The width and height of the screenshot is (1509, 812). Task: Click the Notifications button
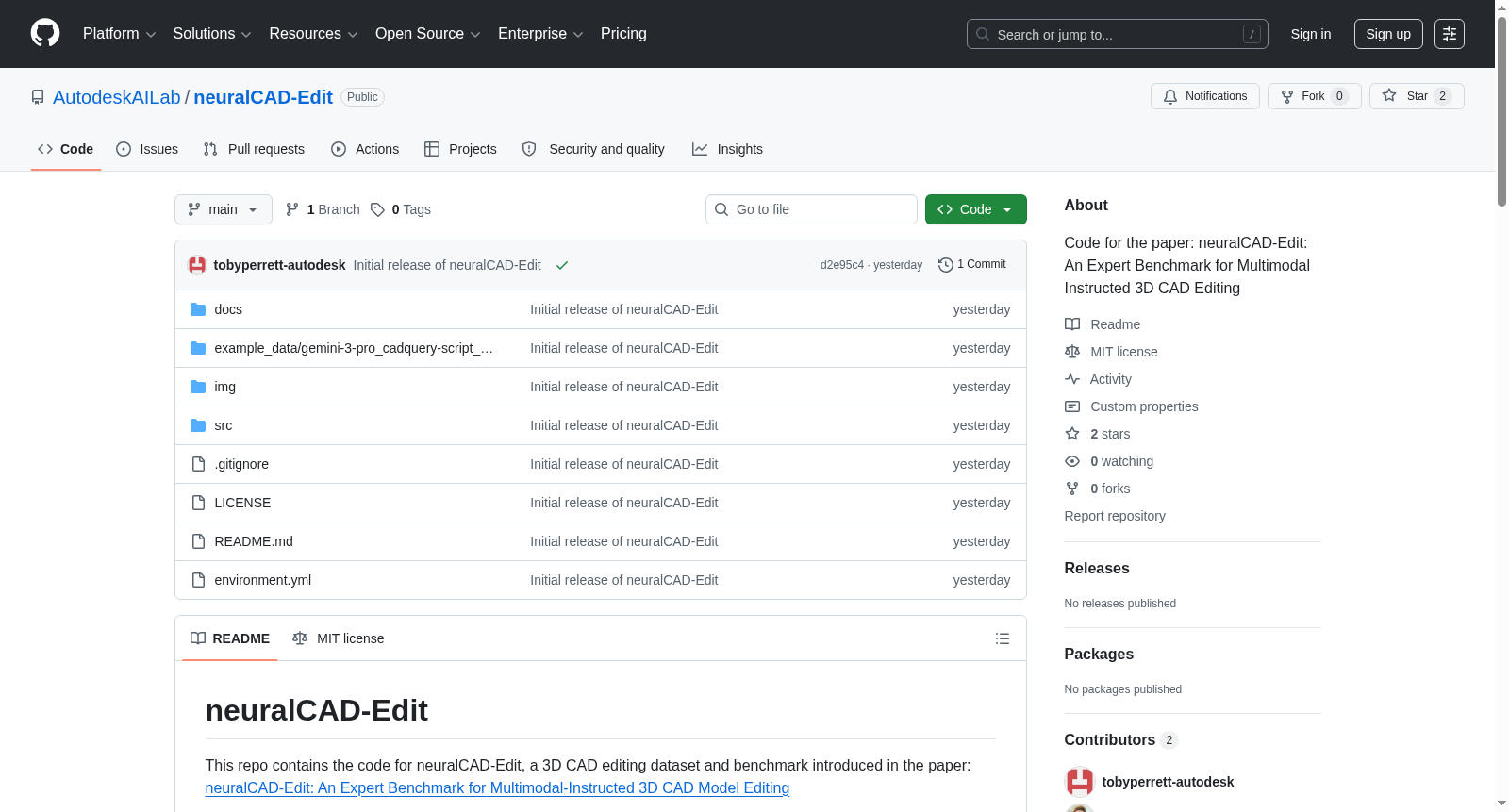tap(1205, 96)
